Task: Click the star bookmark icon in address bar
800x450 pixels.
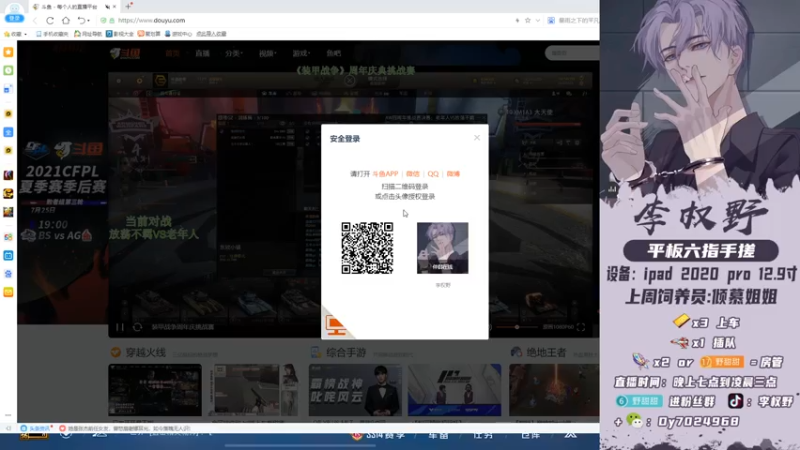Action: (x=528, y=20)
